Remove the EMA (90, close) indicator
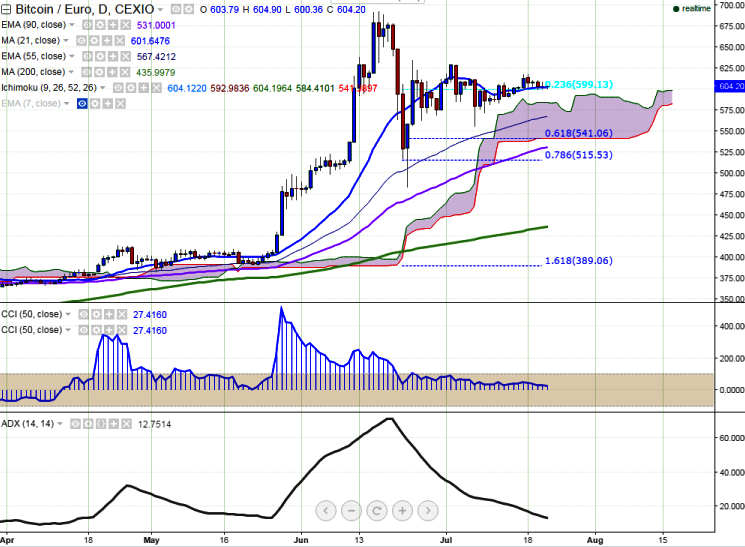 (125, 25)
